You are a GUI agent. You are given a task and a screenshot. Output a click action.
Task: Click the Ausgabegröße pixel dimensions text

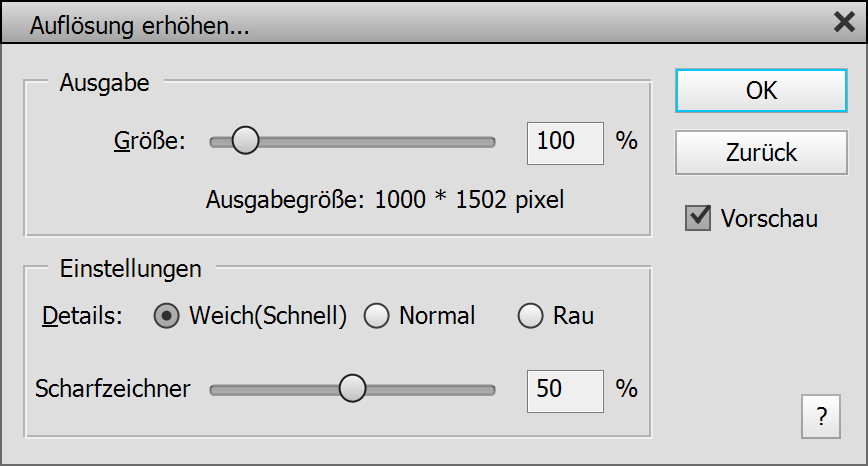click(x=385, y=200)
